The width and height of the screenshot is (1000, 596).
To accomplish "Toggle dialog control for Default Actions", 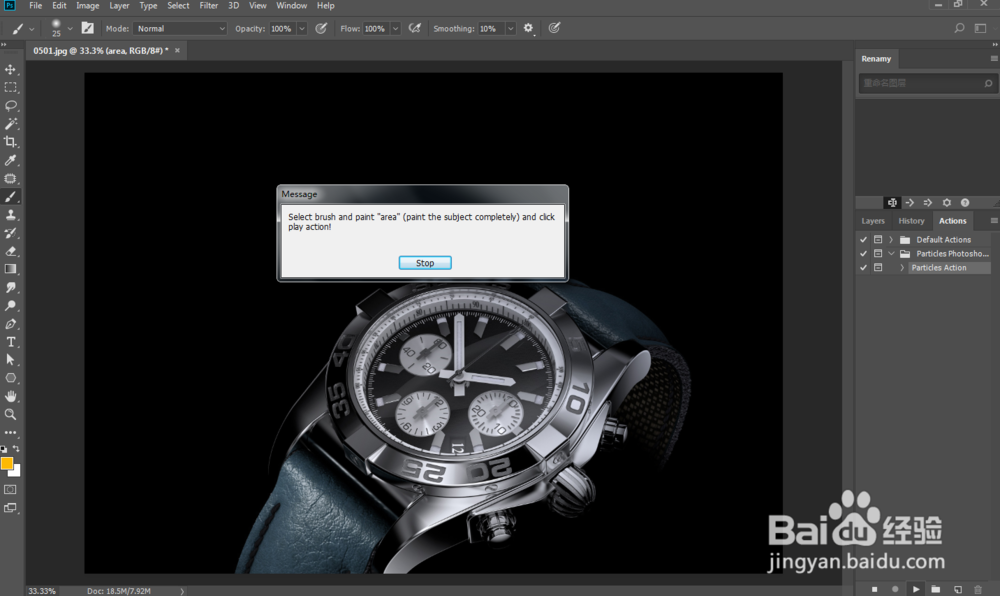I will pyautogui.click(x=878, y=240).
